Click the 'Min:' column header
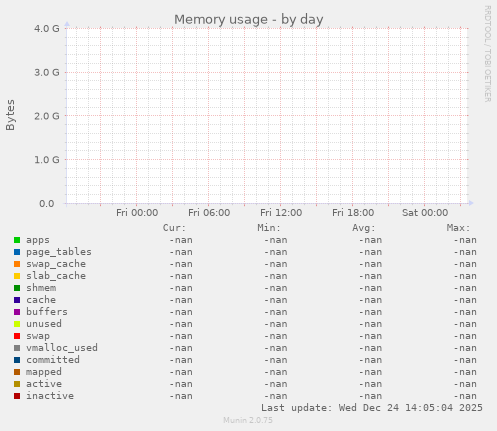 269,228
